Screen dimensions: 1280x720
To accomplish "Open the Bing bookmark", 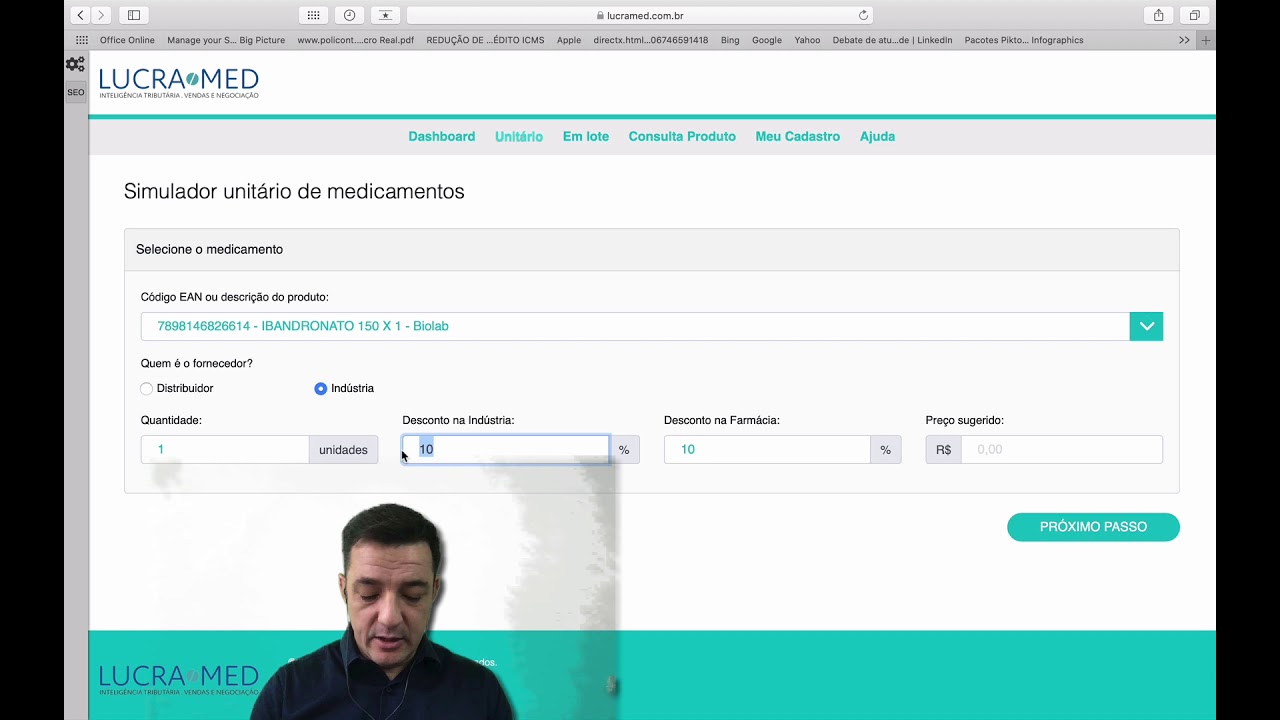I will click(730, 40).
